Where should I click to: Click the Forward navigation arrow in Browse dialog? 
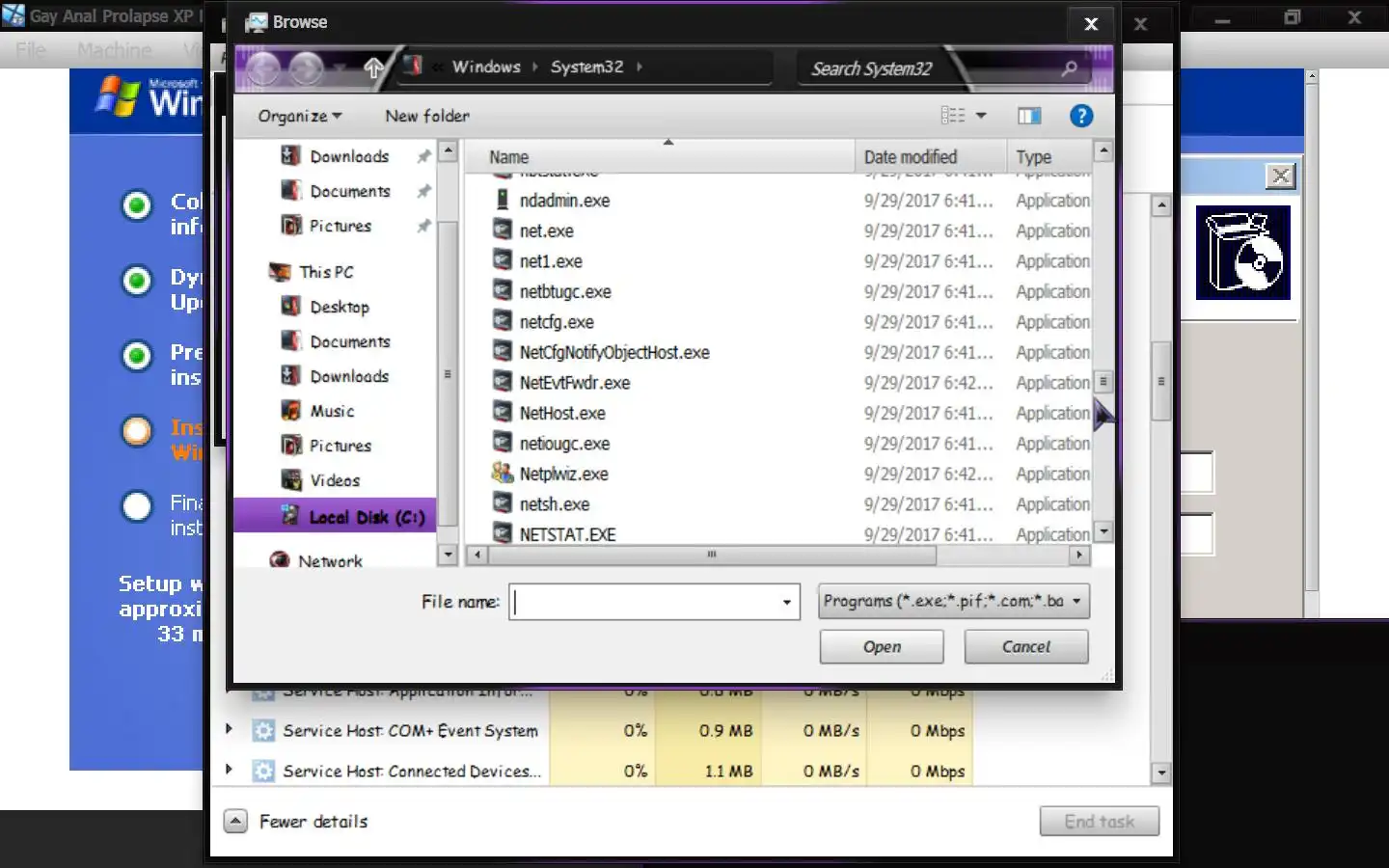(x=307, y=68)
